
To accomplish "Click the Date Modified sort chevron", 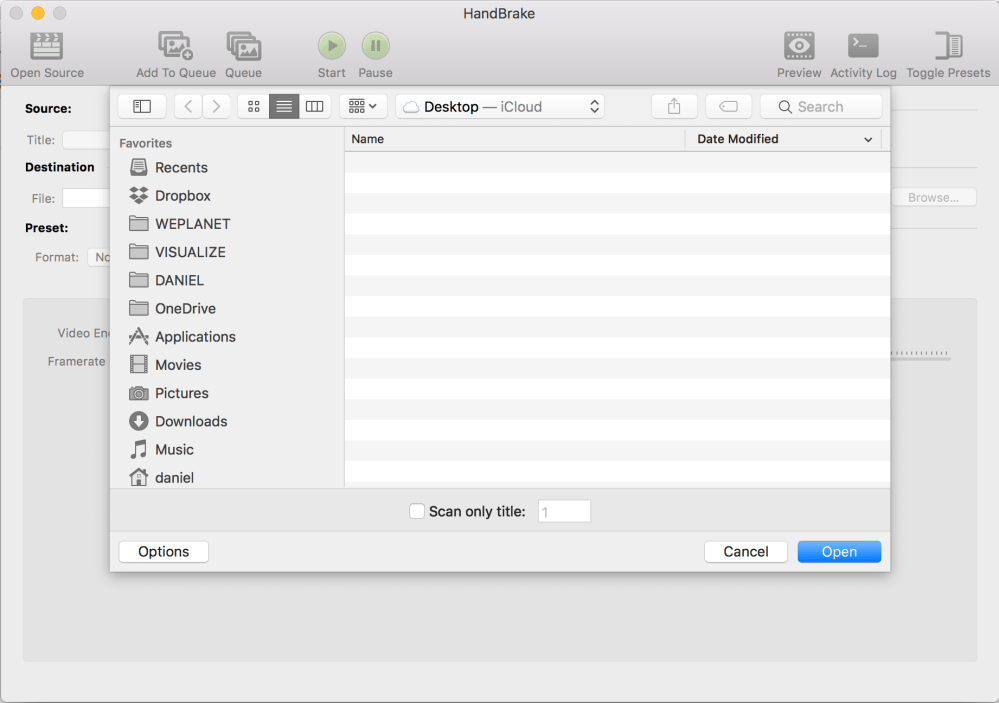I will pos(868,140).
